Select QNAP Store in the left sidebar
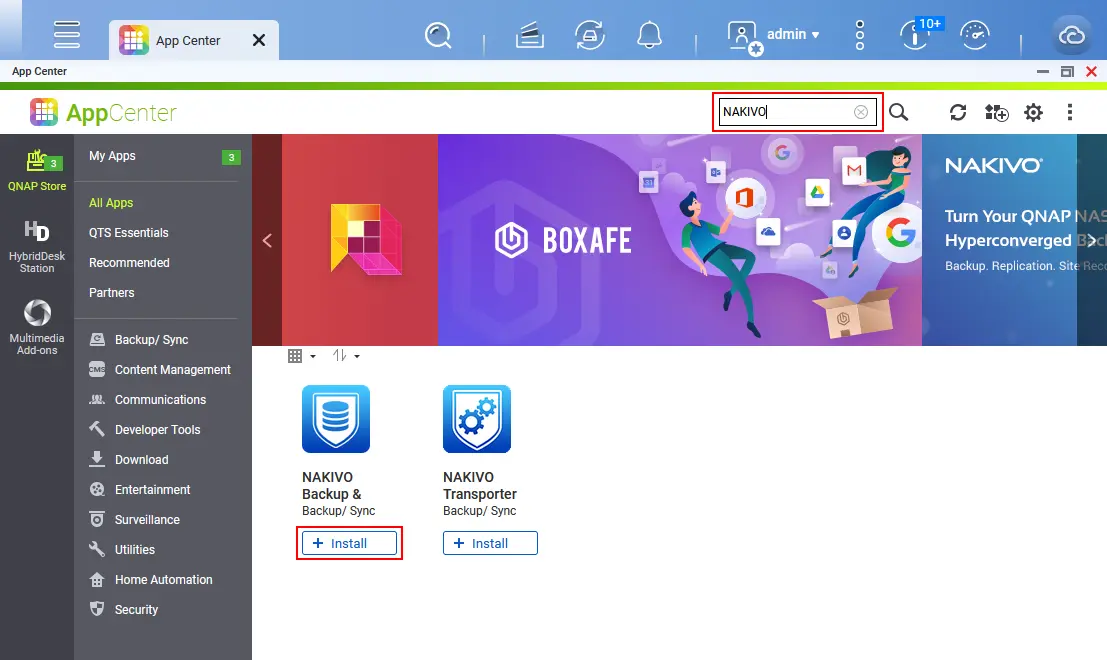This screenshot has height=660, width=1107. click(x=37, y=171)
